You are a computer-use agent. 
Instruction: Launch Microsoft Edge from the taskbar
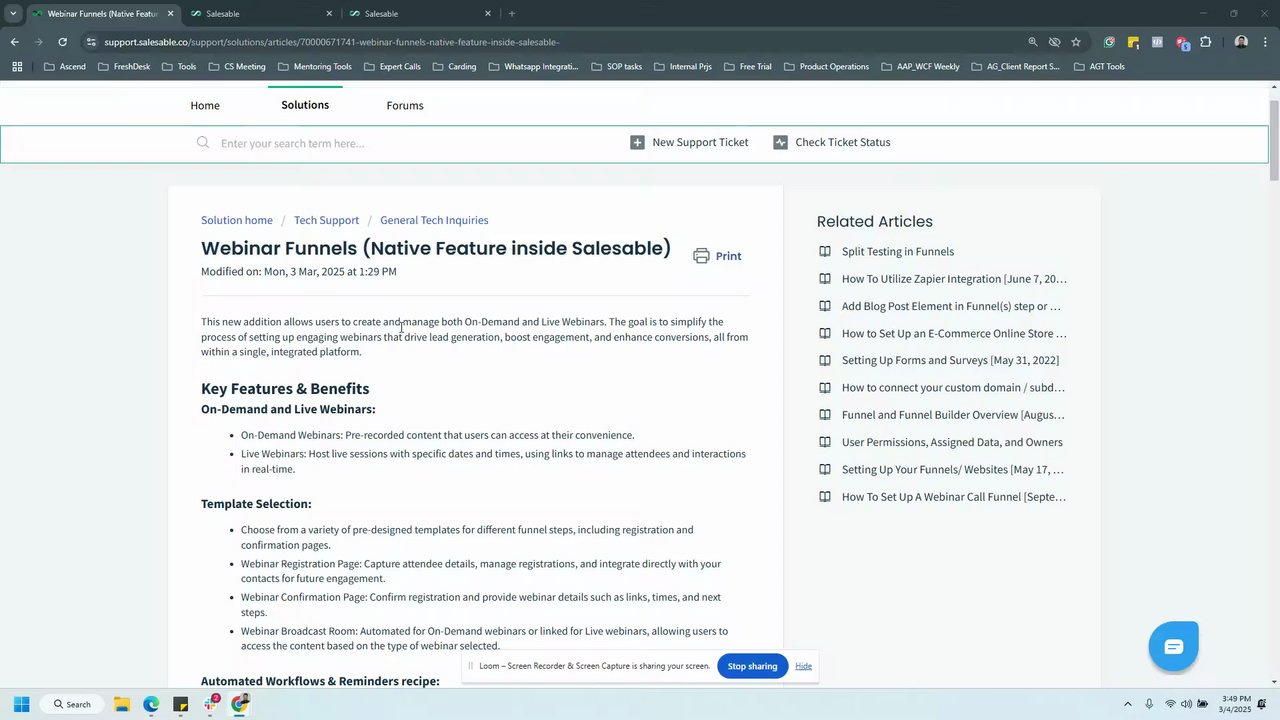[151, 704]
